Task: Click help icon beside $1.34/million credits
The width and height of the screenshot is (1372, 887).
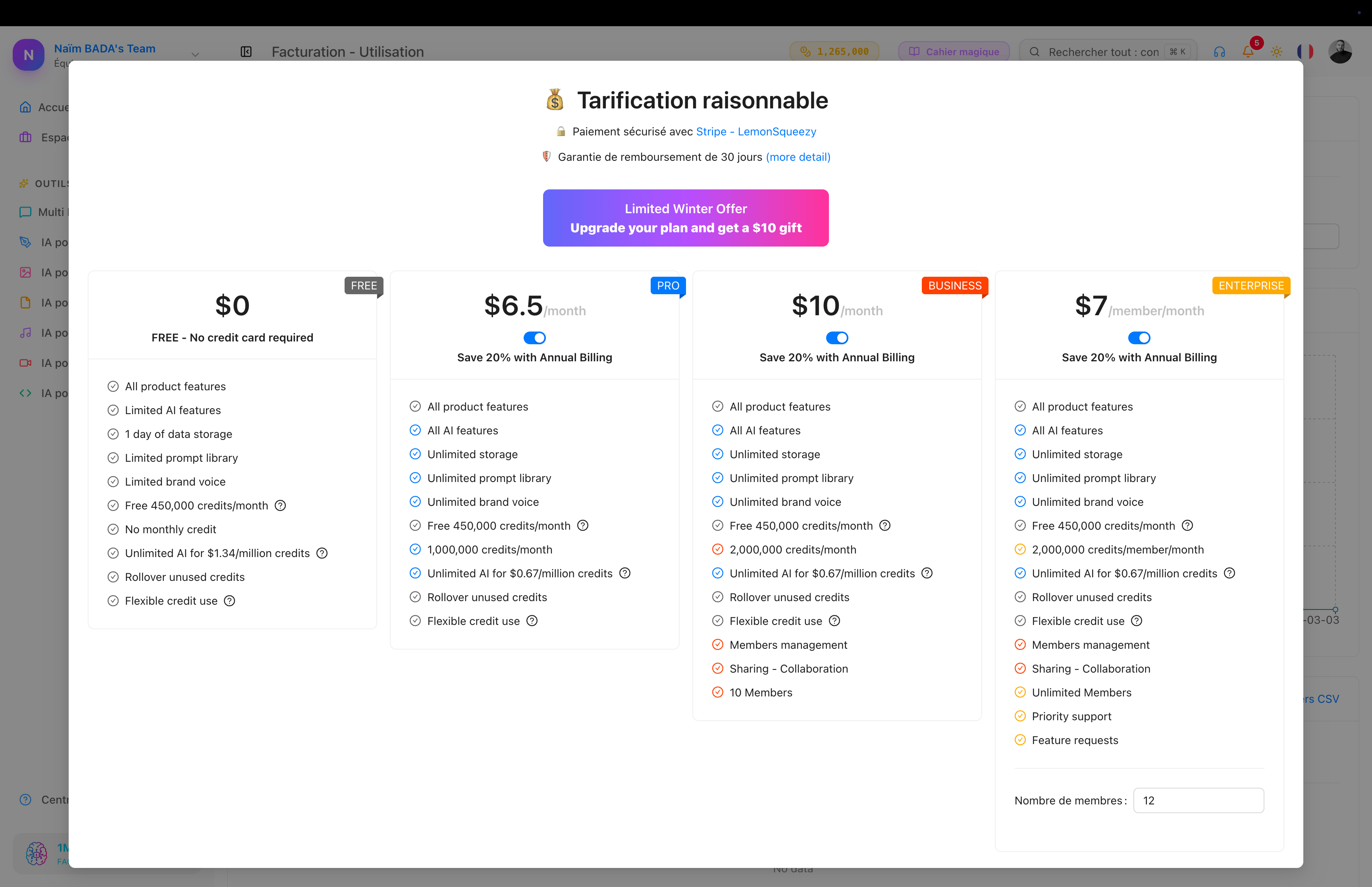Action: pos(322,553)
